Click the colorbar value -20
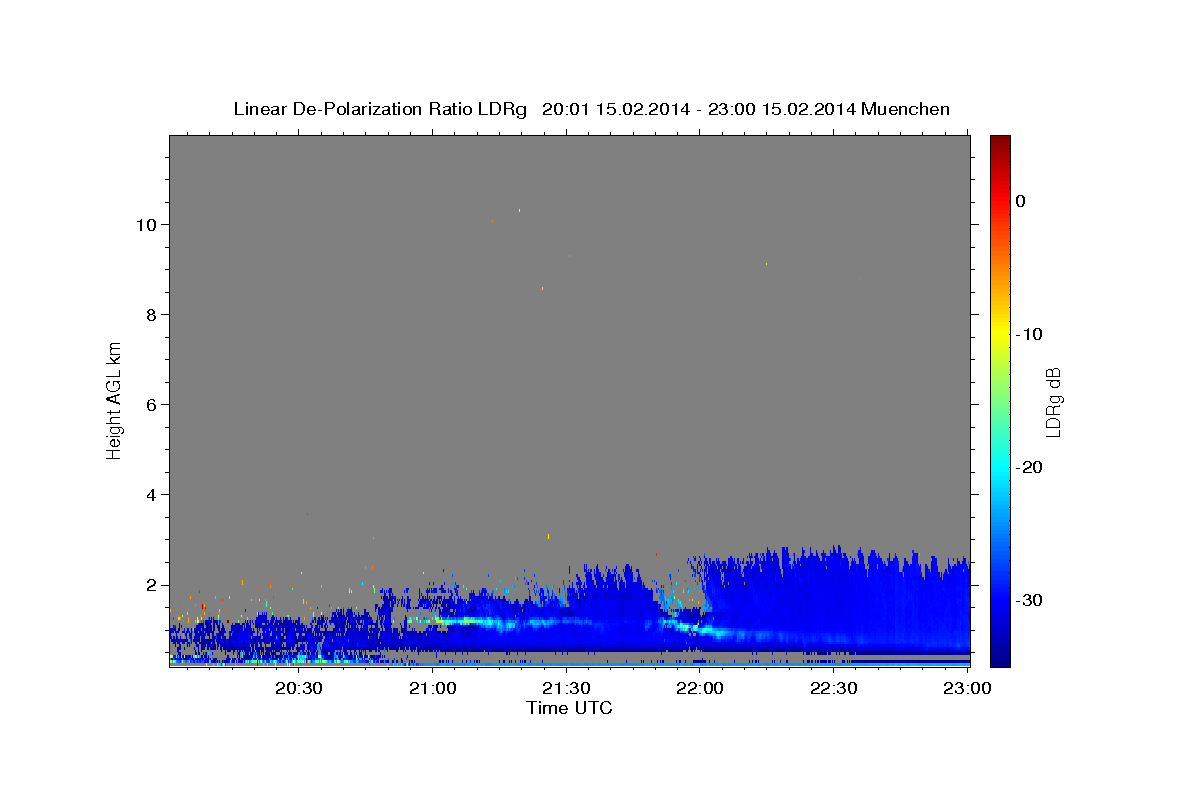Viewport: 1200px width, 800px height. pos(1029,467)
